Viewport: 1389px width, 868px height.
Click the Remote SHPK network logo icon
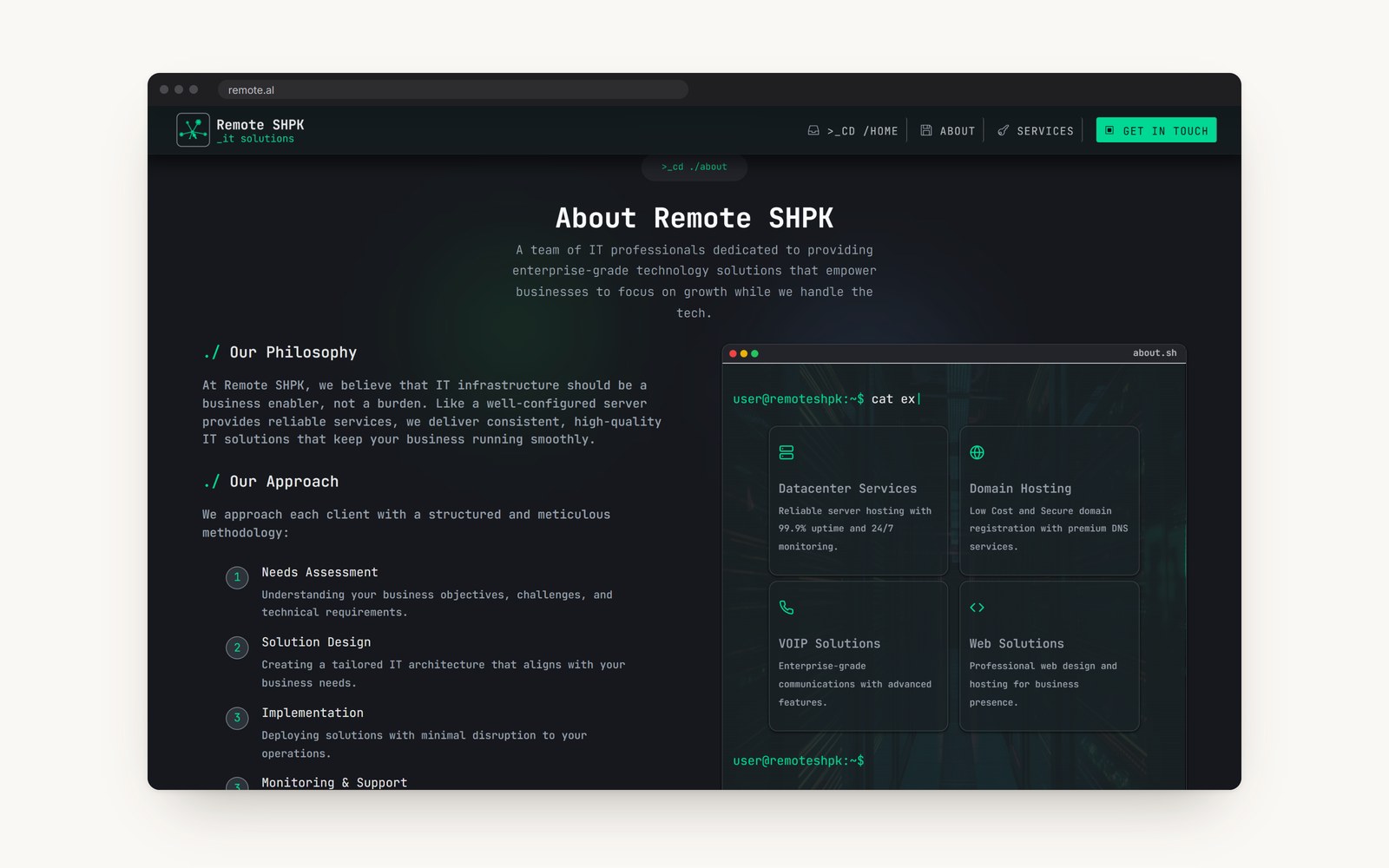[193, 130]
